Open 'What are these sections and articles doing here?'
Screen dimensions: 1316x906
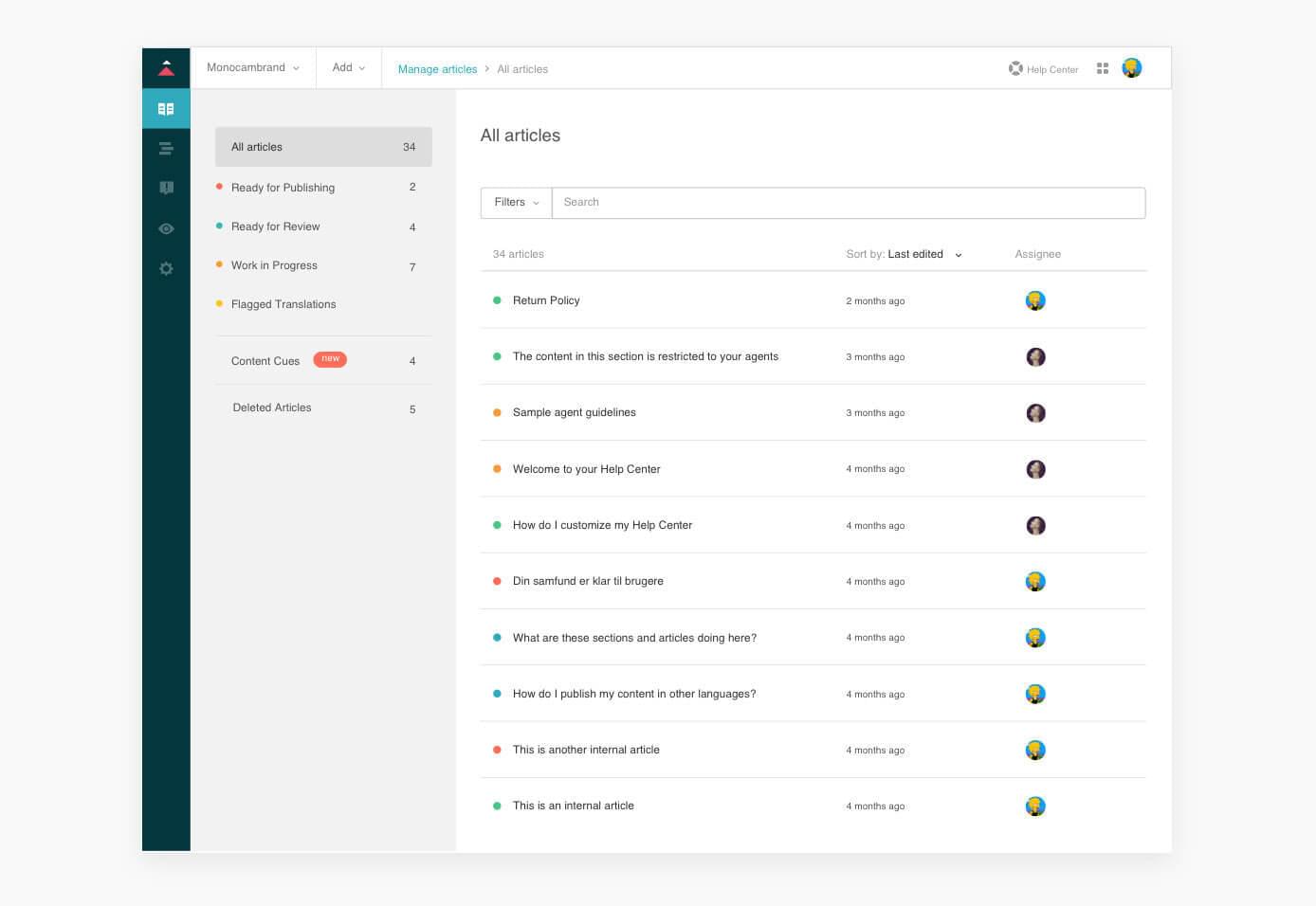(635, 638)
